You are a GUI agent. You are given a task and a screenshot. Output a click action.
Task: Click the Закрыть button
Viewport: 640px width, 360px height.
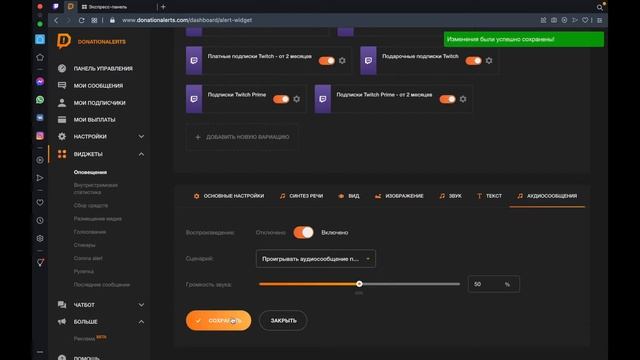click(283, 320)
